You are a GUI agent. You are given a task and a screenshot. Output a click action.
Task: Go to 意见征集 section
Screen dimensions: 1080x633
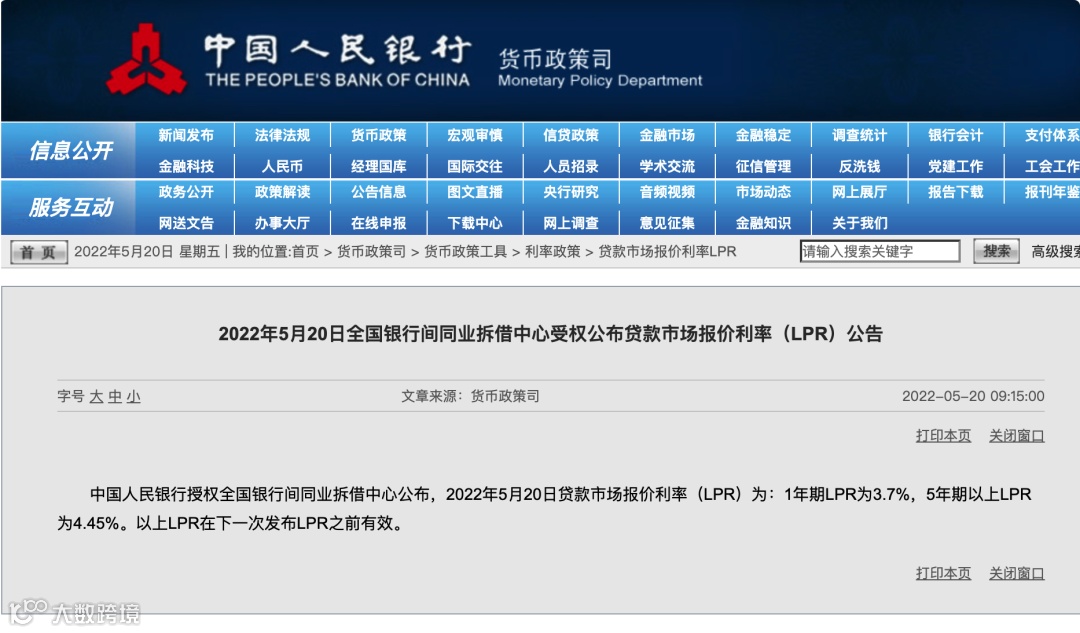click(667, 223)
